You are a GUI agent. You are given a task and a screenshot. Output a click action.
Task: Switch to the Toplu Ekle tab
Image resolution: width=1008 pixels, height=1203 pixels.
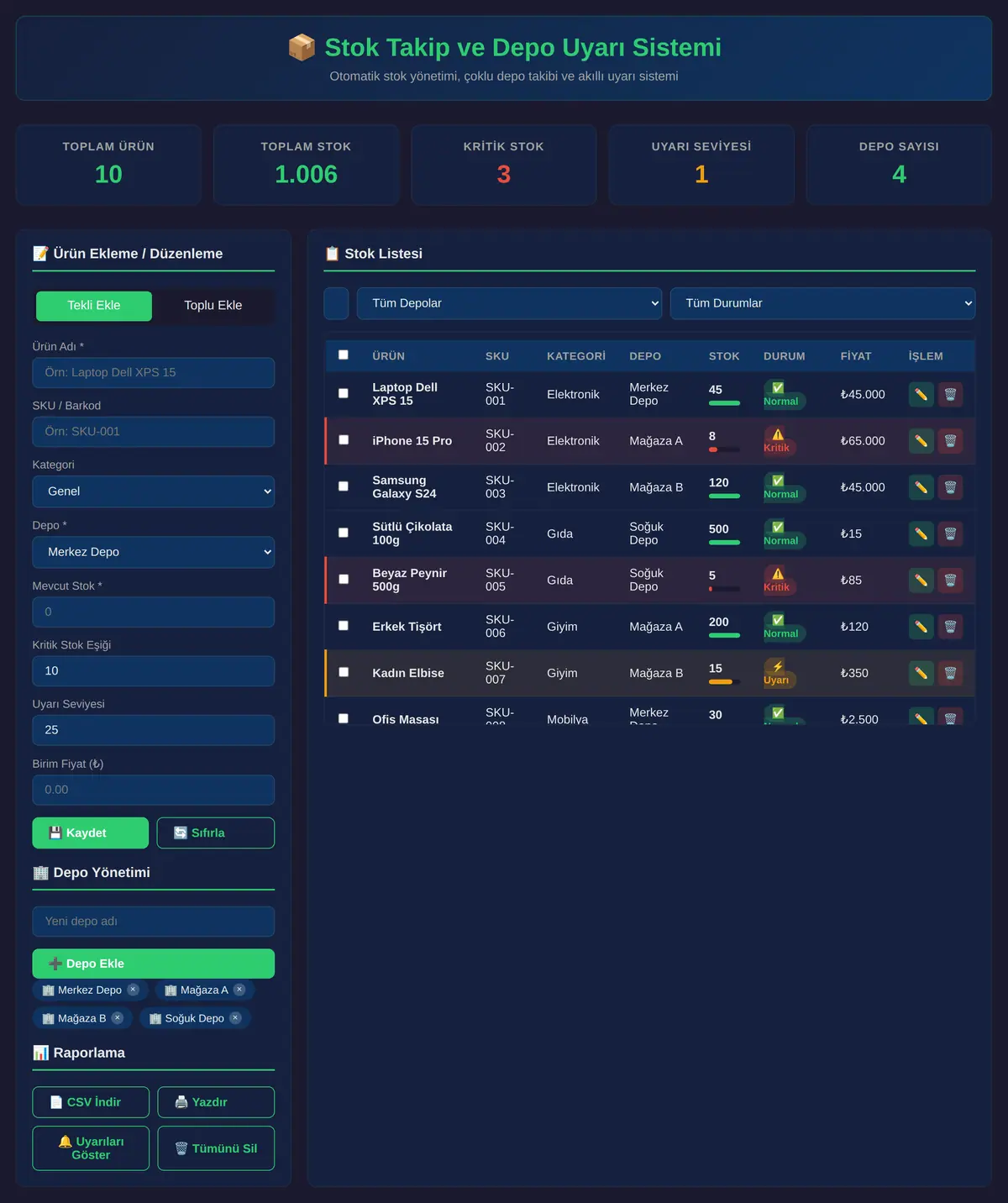click(213, 306)
